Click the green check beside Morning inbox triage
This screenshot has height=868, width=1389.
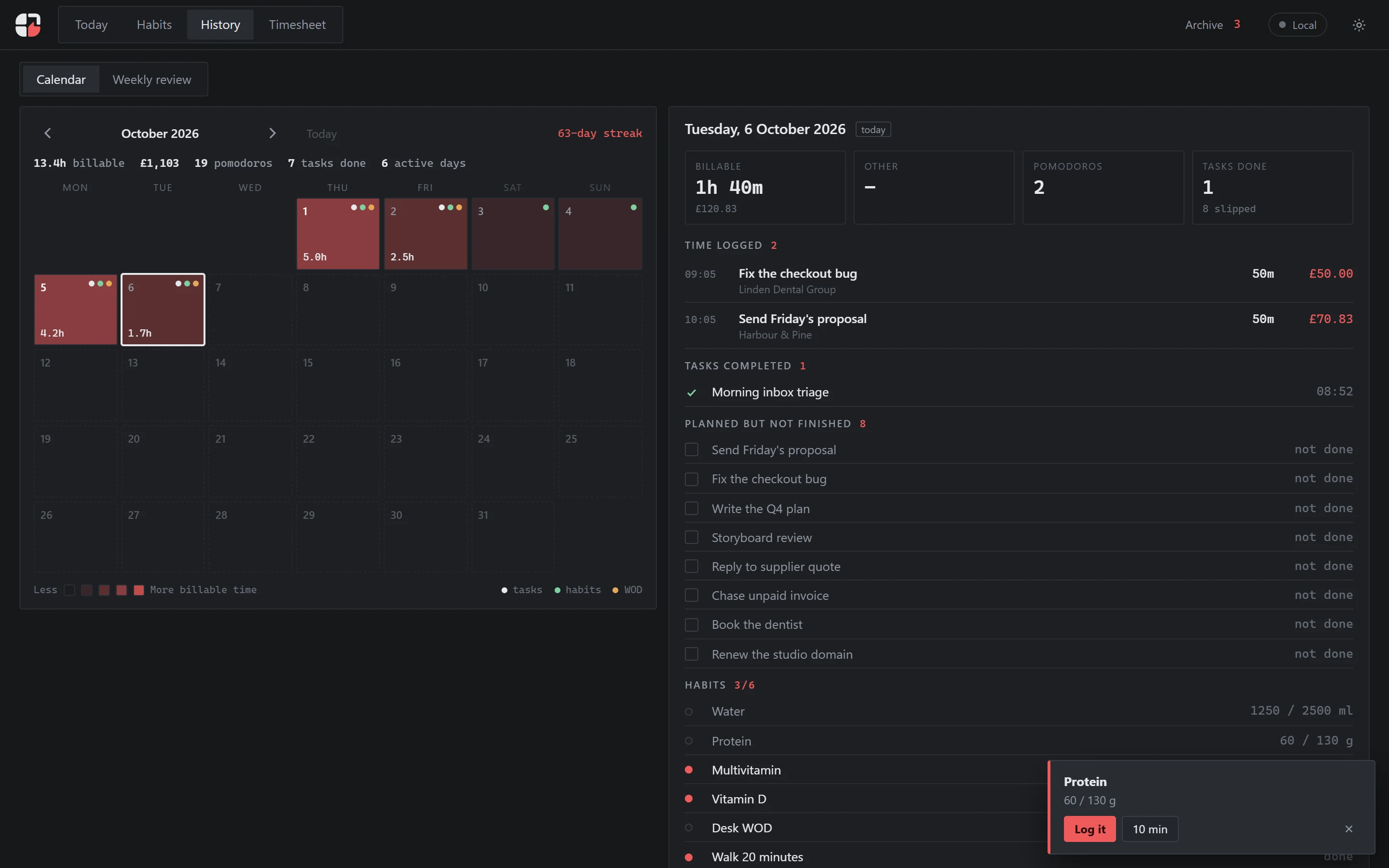point(692,393)
